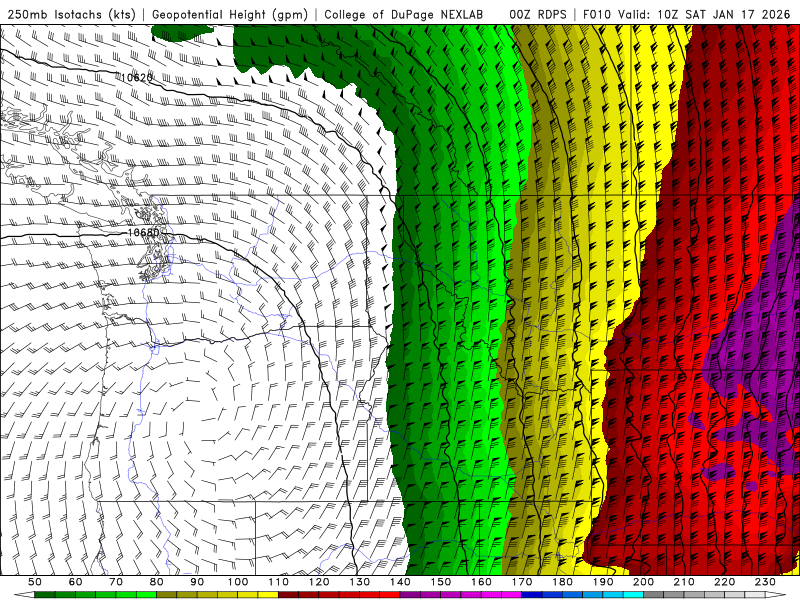Click the 200 tick label on color scale

[x=644, y=582]
